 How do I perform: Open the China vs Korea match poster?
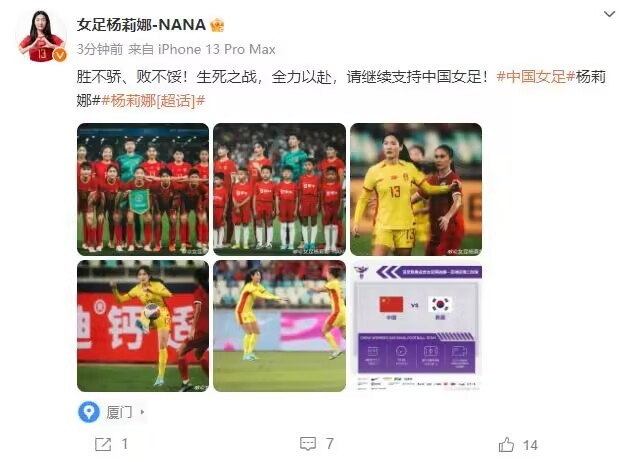pyautogui.click(x=416, y=326)
